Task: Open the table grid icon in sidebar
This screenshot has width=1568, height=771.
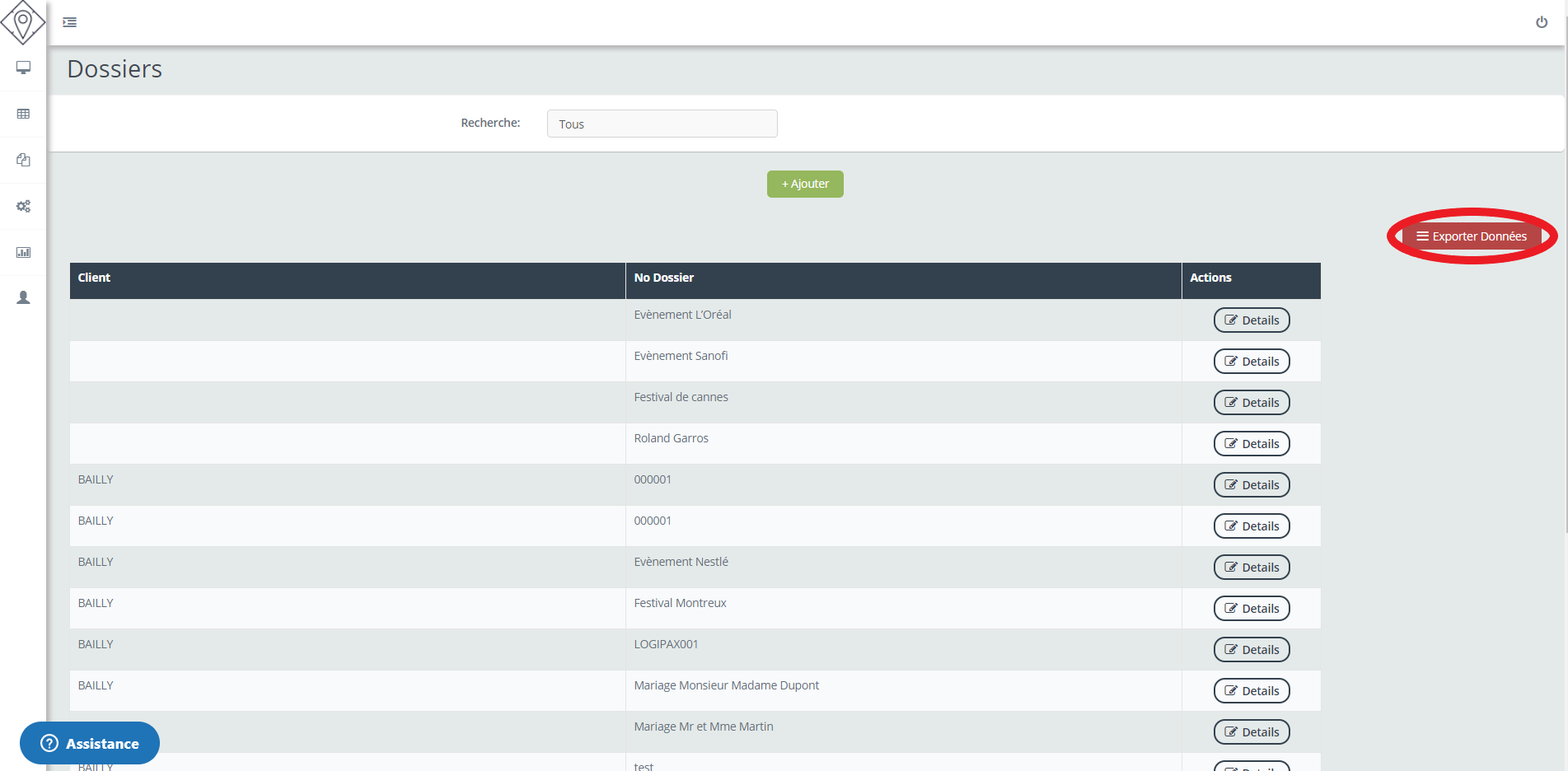Action: pos(23,114)
